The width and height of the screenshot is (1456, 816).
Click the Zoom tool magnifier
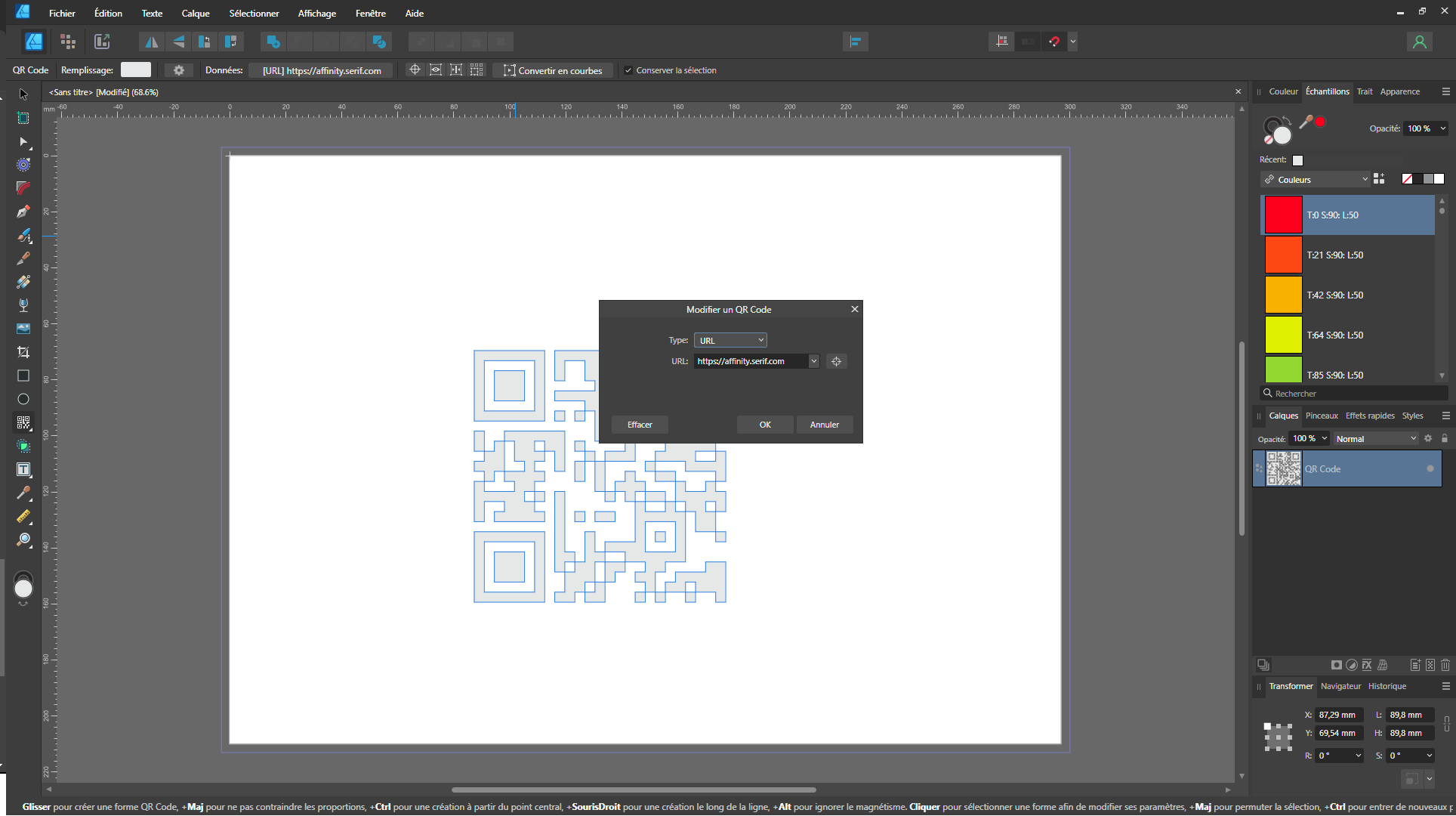coord(23,539)
